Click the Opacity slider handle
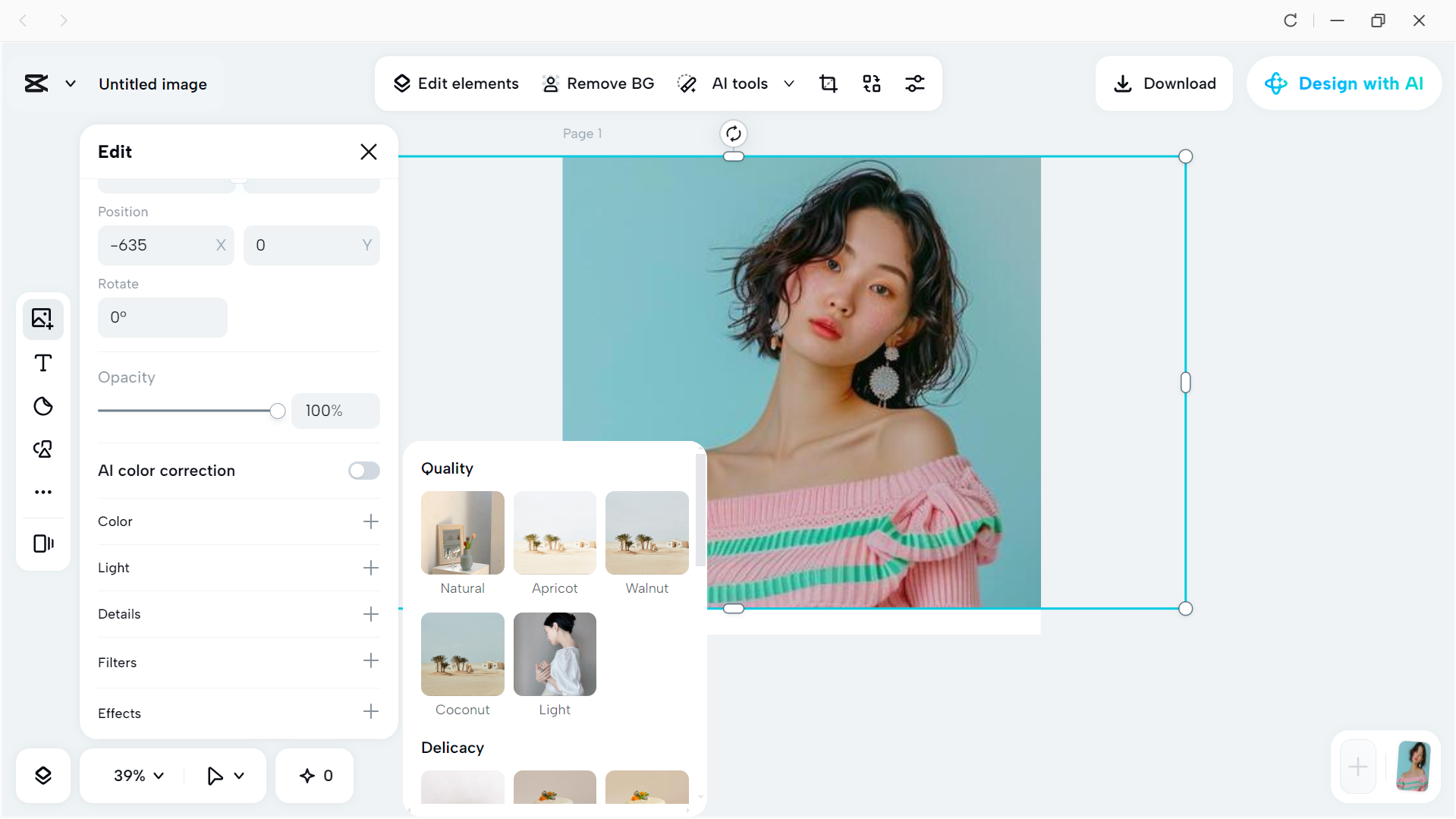 (x=277, y=410)
